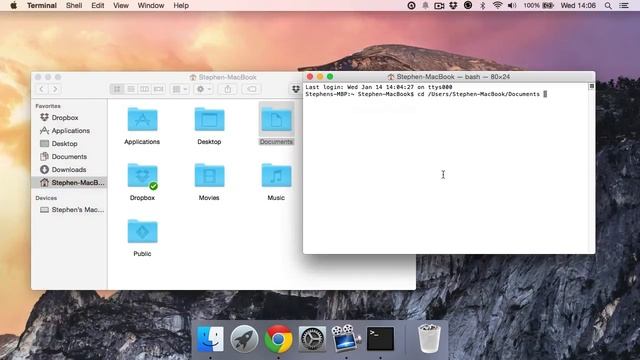
Task: Click the Terminal window title bar
Action: click(x=449, y=77)
